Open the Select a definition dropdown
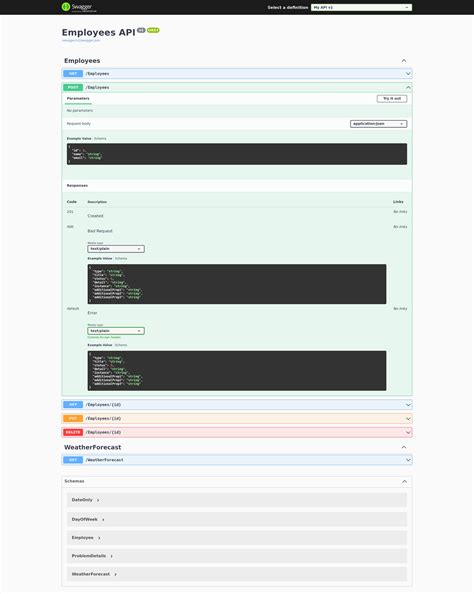The image size is (474, 594). [361, 7]
